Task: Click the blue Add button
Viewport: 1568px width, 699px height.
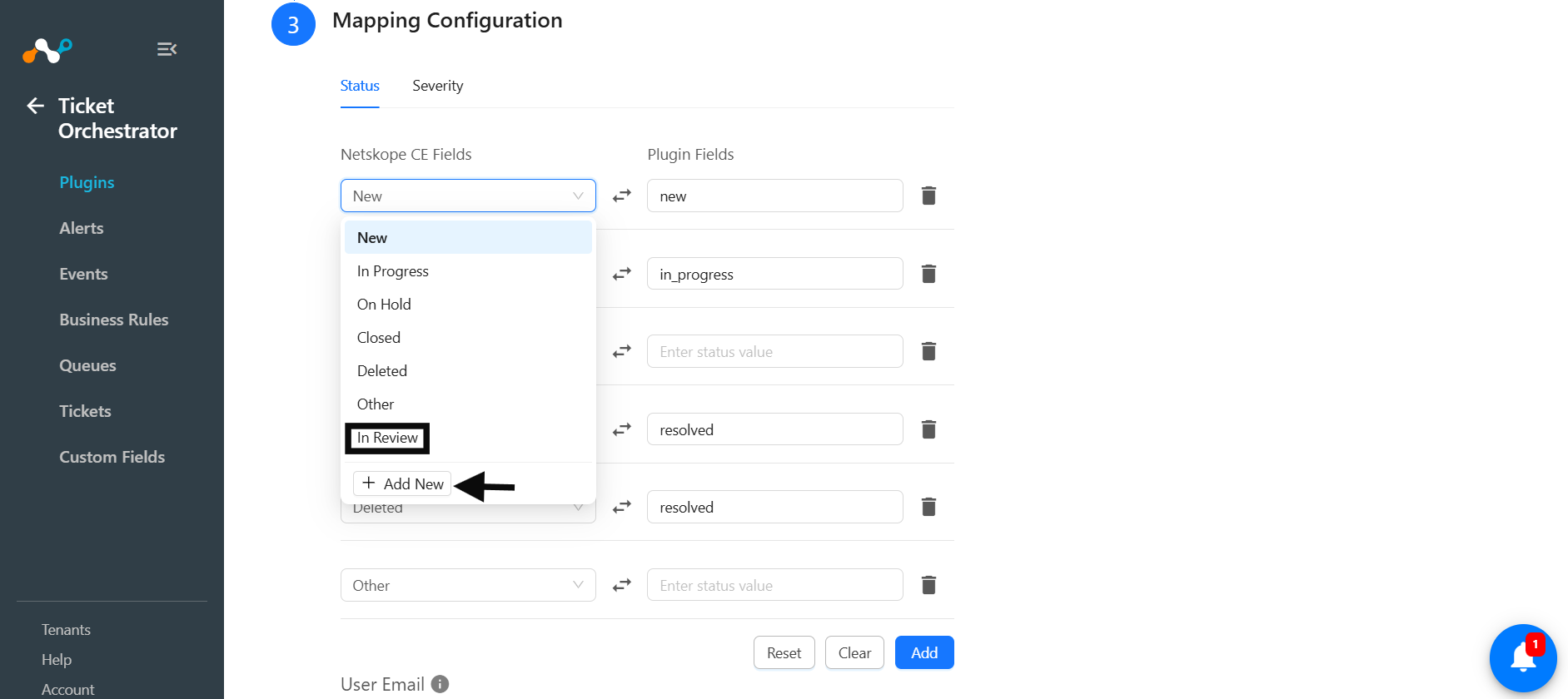Action: 924,653
